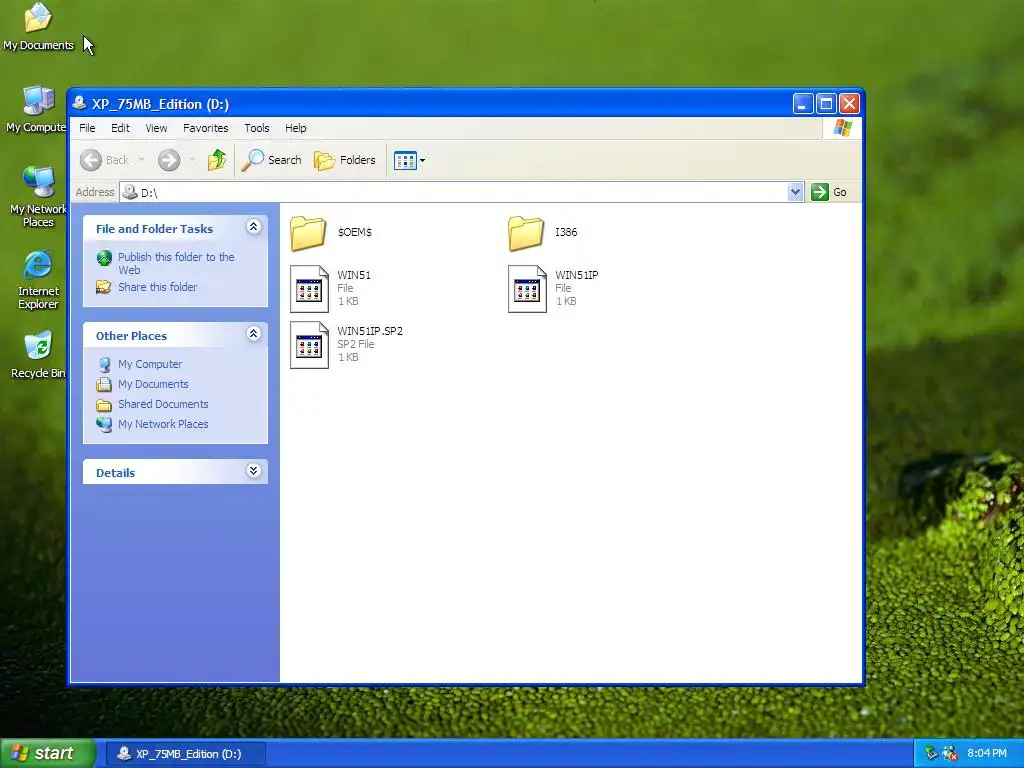The height and width of the screenshot is (768, 1024).
Task: Click the XP_75MB_Edition taskbar button
Action: coord(185,754)
